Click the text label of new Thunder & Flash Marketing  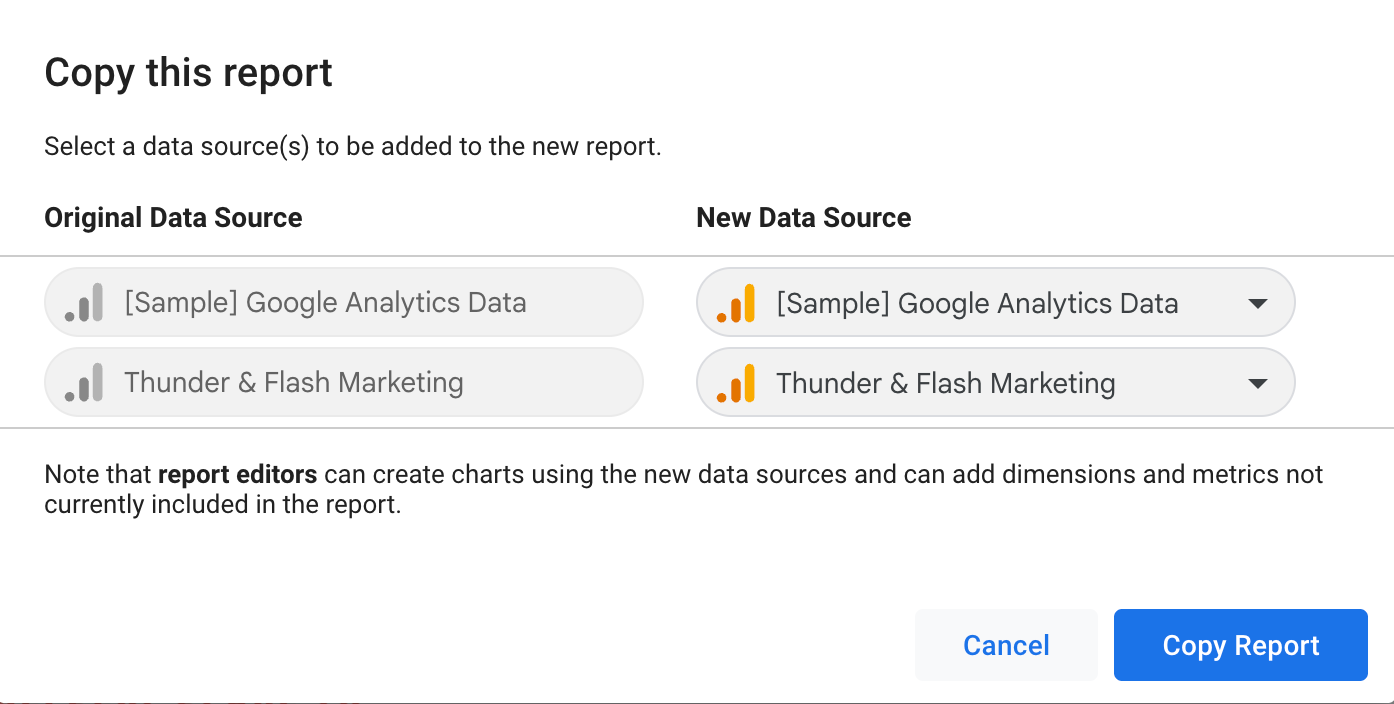tap(946, 383)
